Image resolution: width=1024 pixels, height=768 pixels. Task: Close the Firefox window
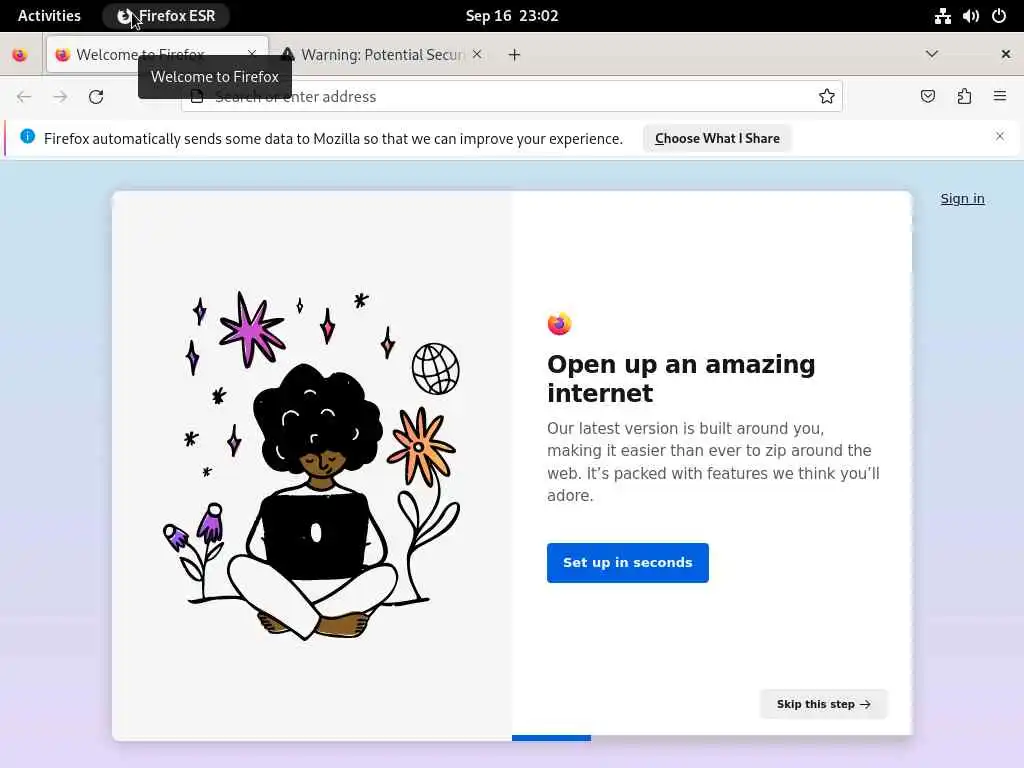pyautogui.click(x=1006, y=54)
